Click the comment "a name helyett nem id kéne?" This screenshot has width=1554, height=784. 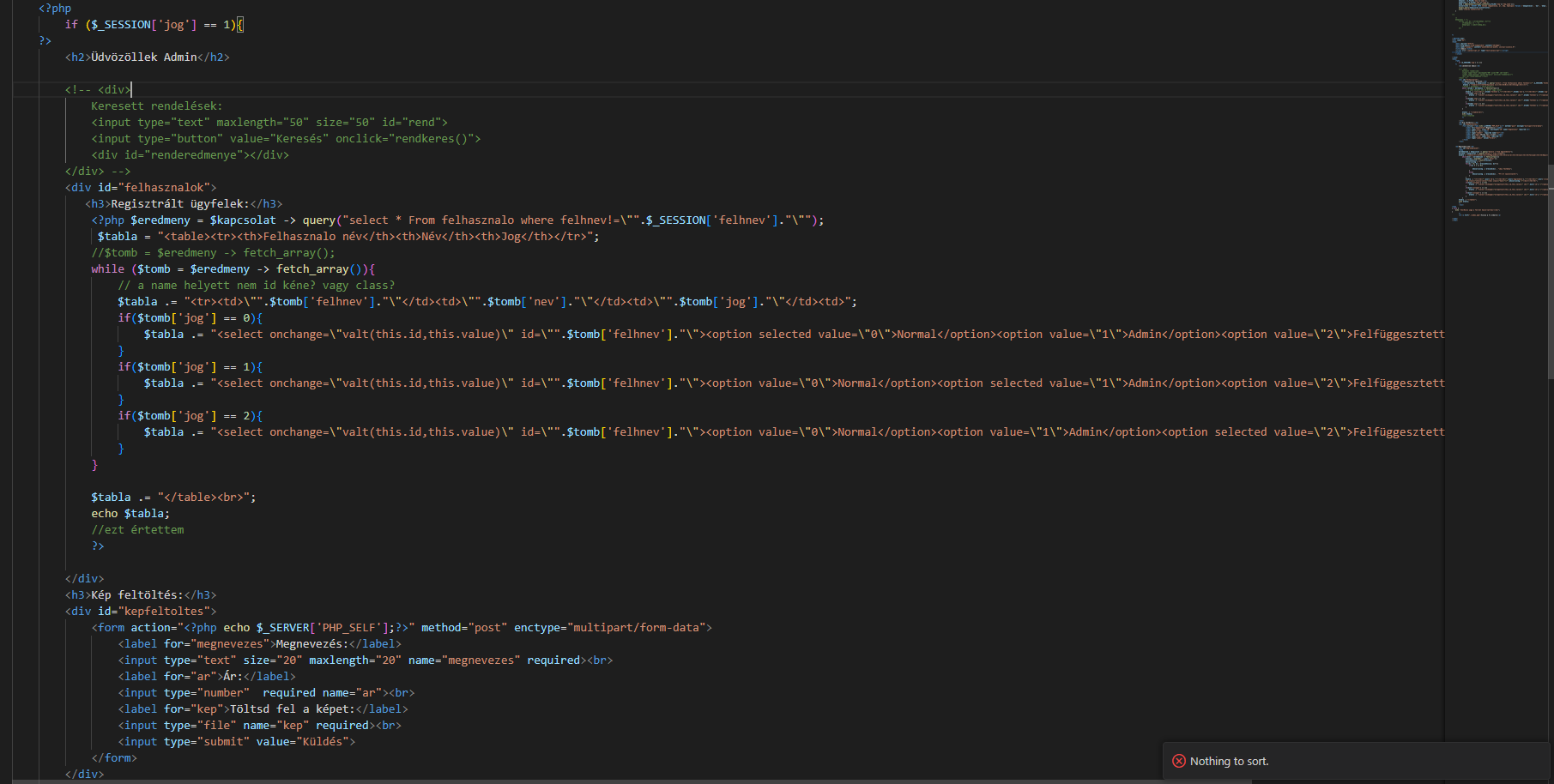[257, 286]
